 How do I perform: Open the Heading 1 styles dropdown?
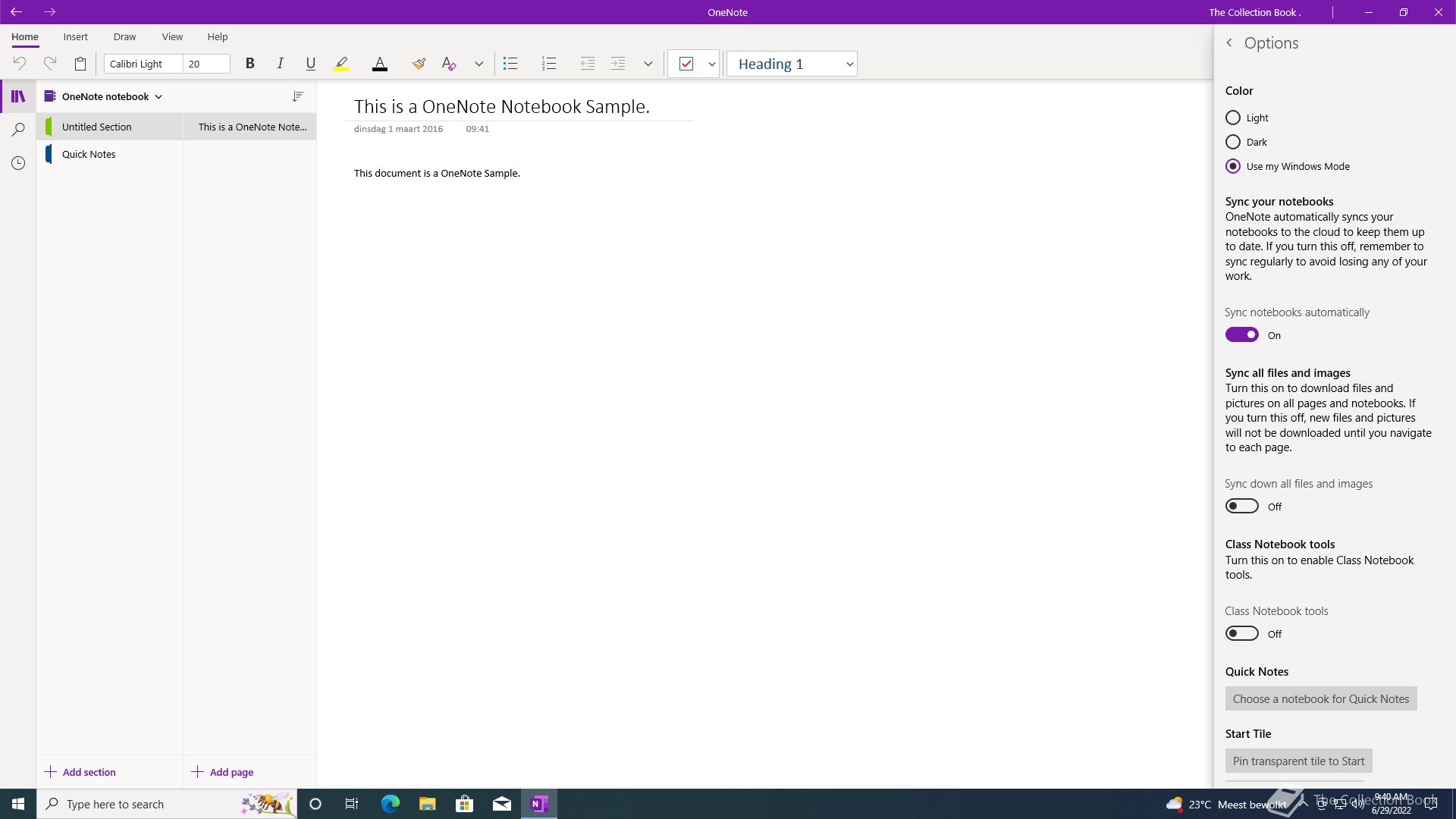792,64
